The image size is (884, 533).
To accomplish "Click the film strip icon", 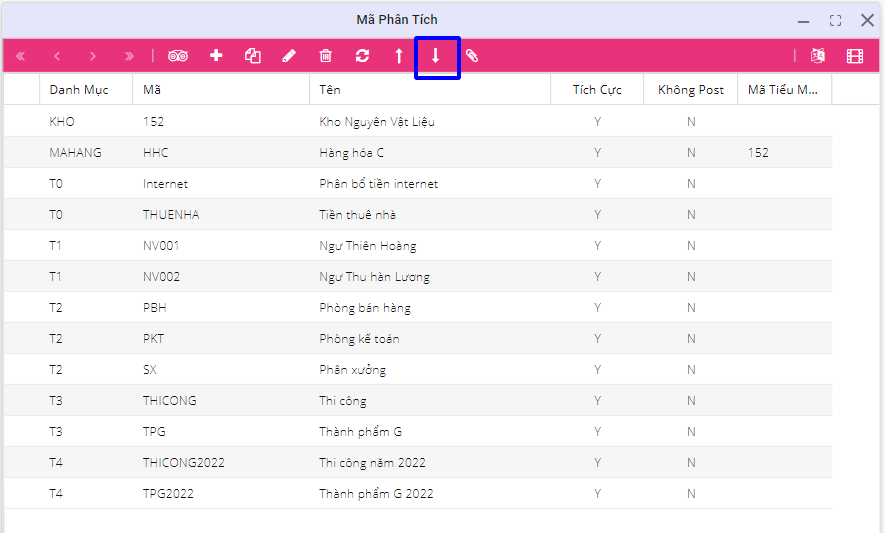I will point(854,56).
